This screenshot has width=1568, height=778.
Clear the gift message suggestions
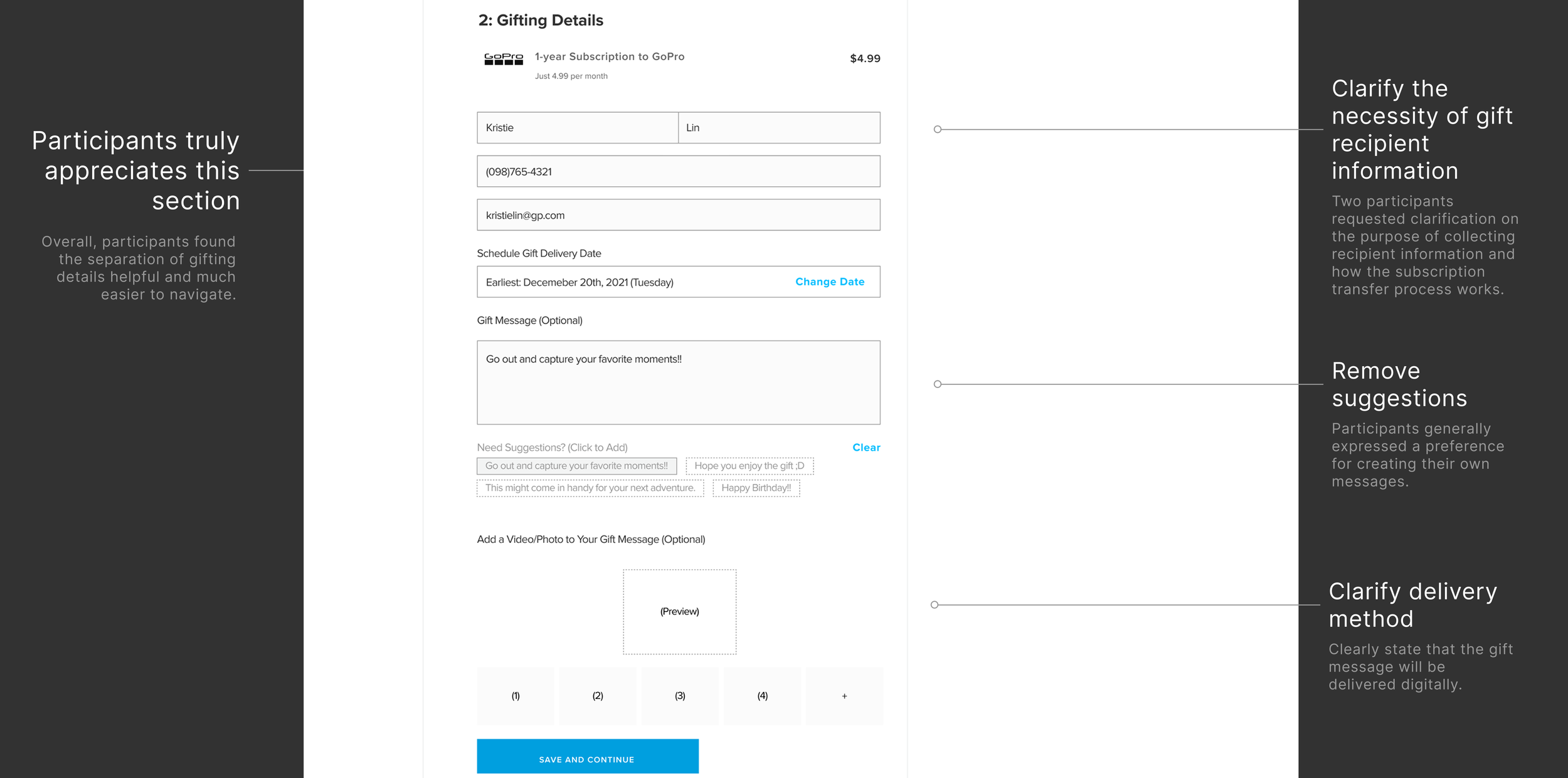(x=866, y=448)
